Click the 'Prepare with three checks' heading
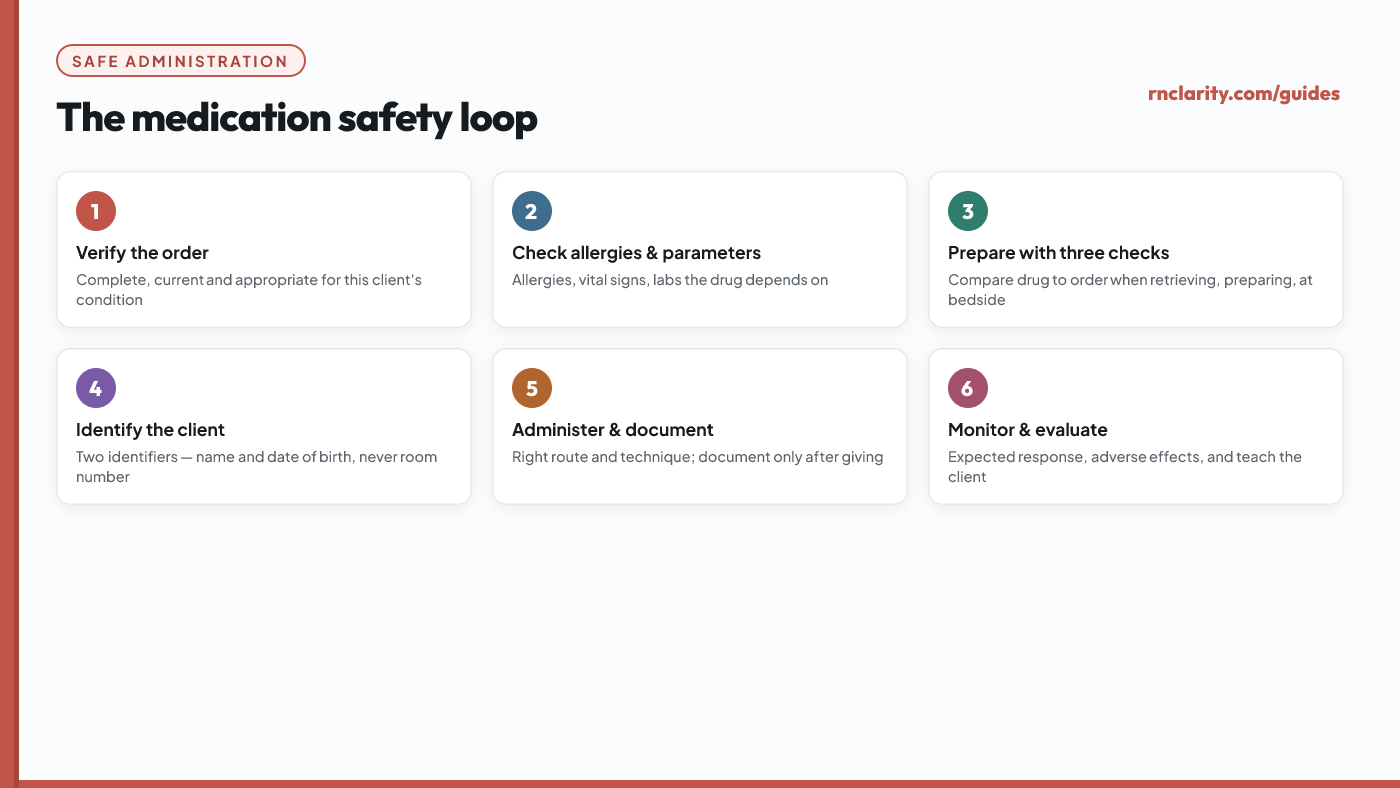The image size is (1400, 788). pos(1058,253)
